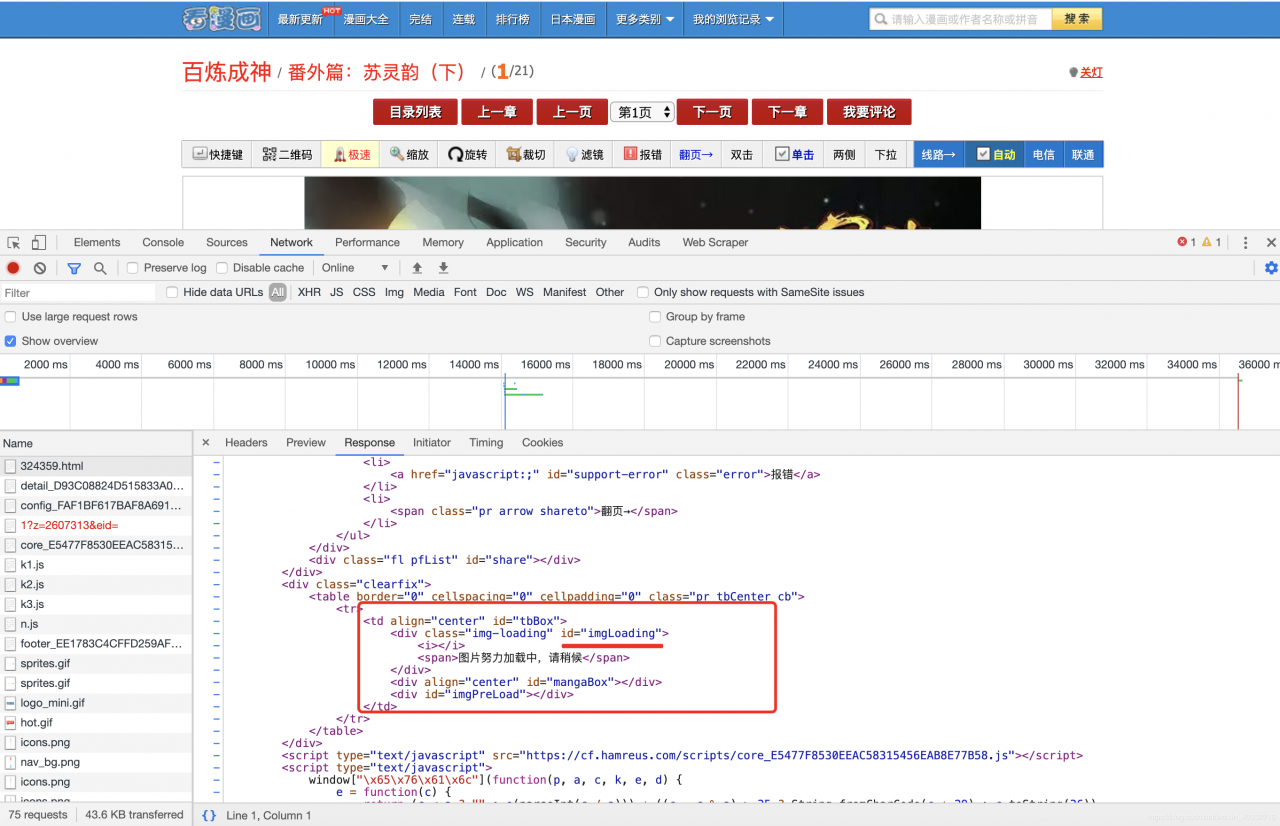Click the 我要评论 comment button
This screenshot has height=826, width=1280.
click(869, 112)
